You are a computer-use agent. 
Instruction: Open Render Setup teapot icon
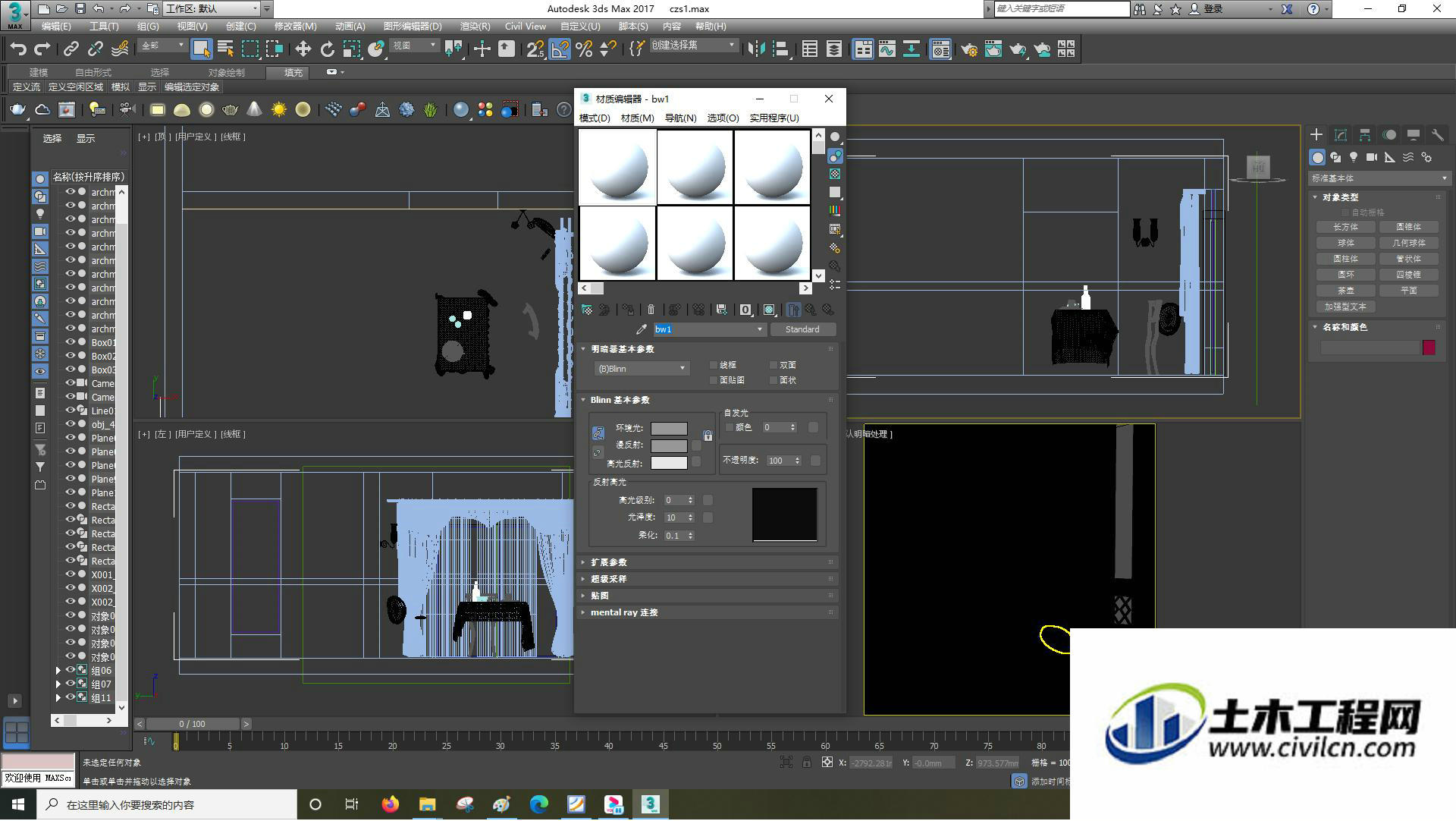click(968, 49)
